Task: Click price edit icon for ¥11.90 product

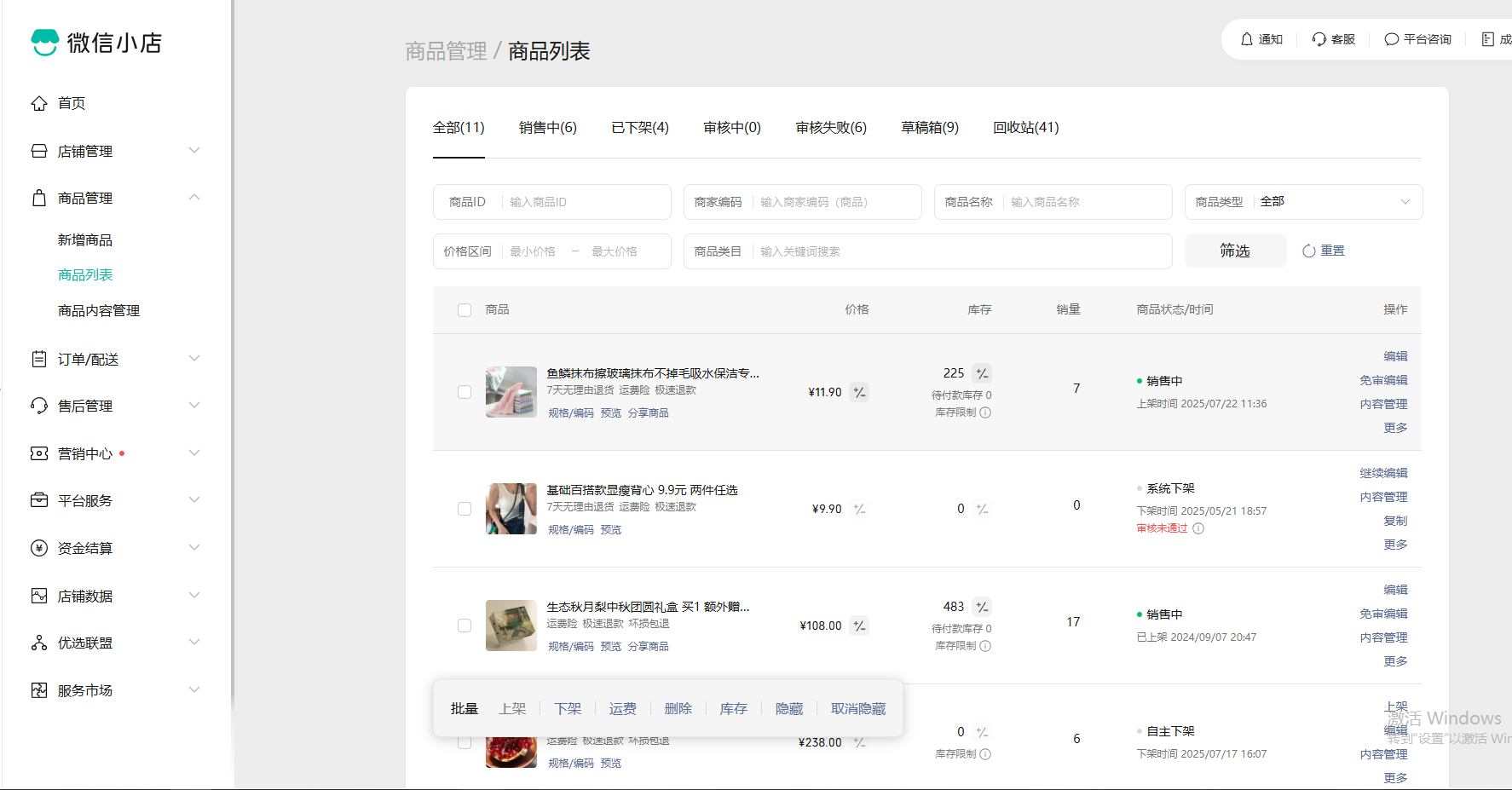Action: (x=859, y=392)
